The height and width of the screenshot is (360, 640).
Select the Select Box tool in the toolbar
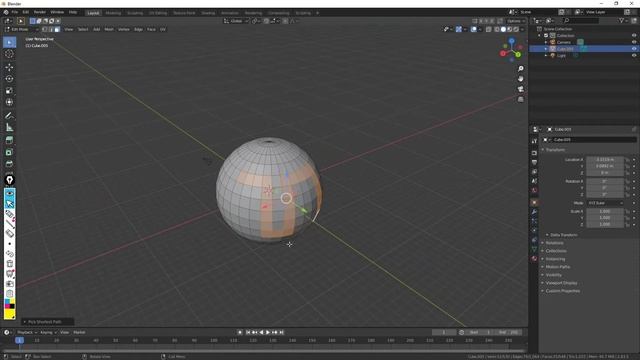pos(9,42)
